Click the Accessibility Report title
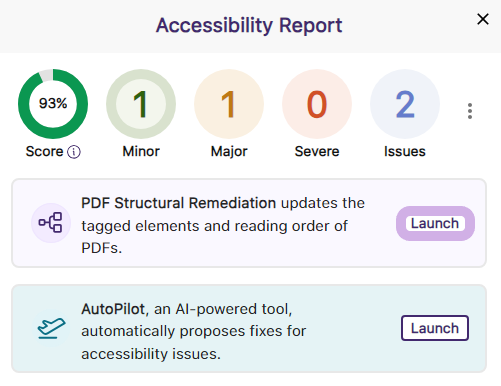The image size is (501, 386). point(249,25)
